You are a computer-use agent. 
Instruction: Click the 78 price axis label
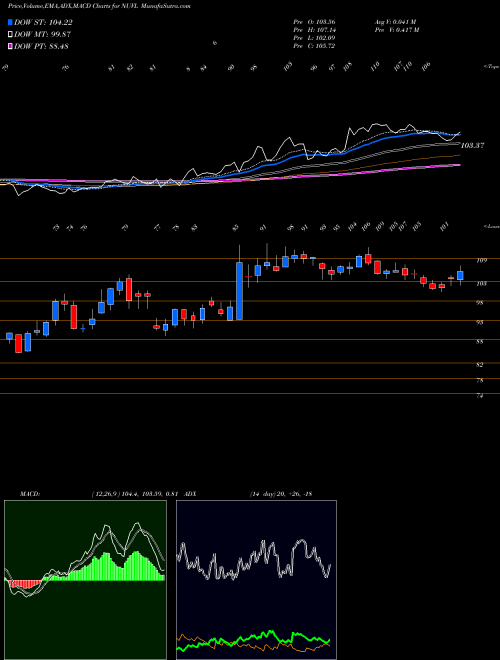click(x=480, y=381)
